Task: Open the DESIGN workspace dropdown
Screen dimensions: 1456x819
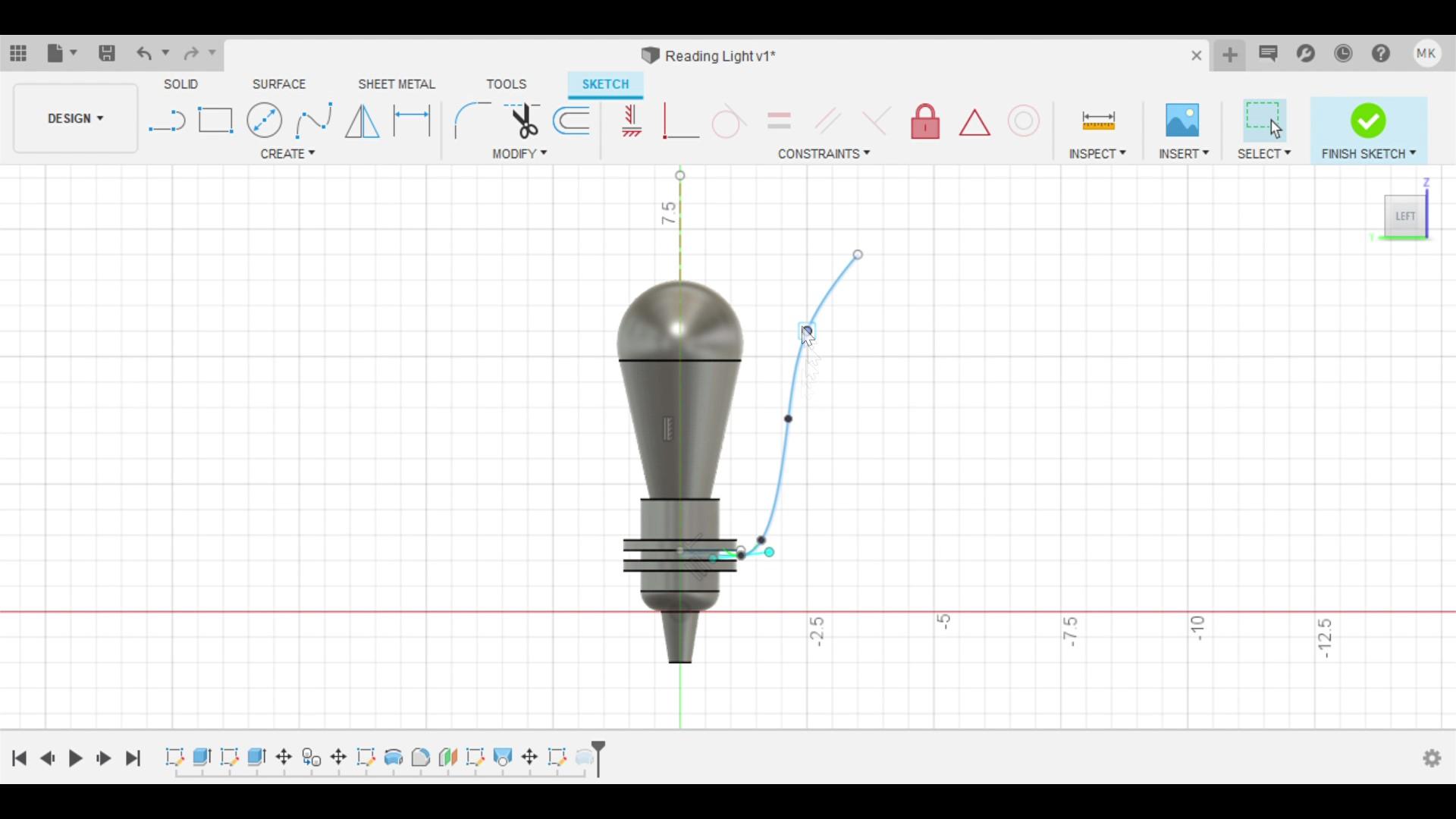Action: coord(75,119)
